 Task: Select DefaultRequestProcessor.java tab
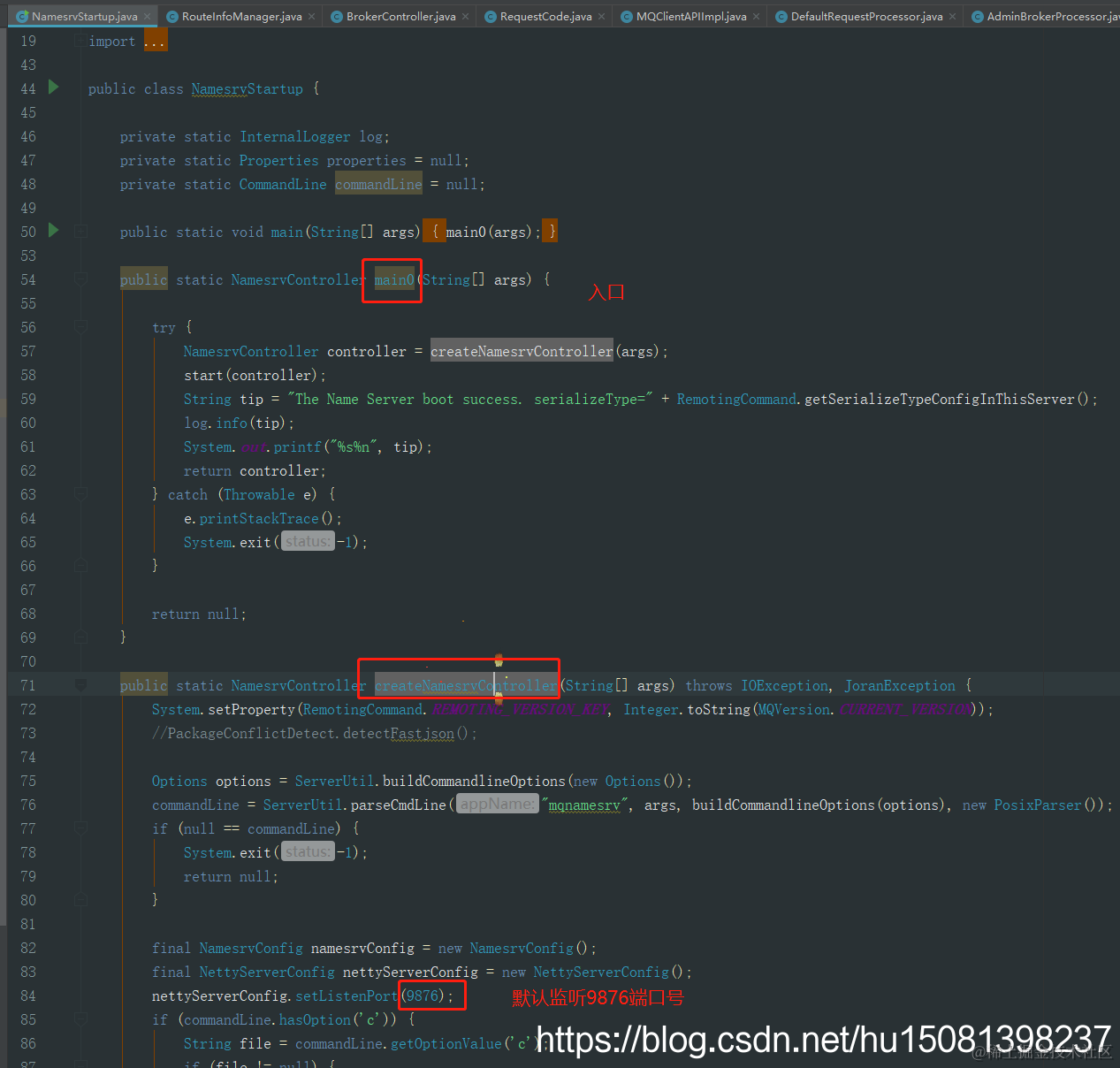866,16
